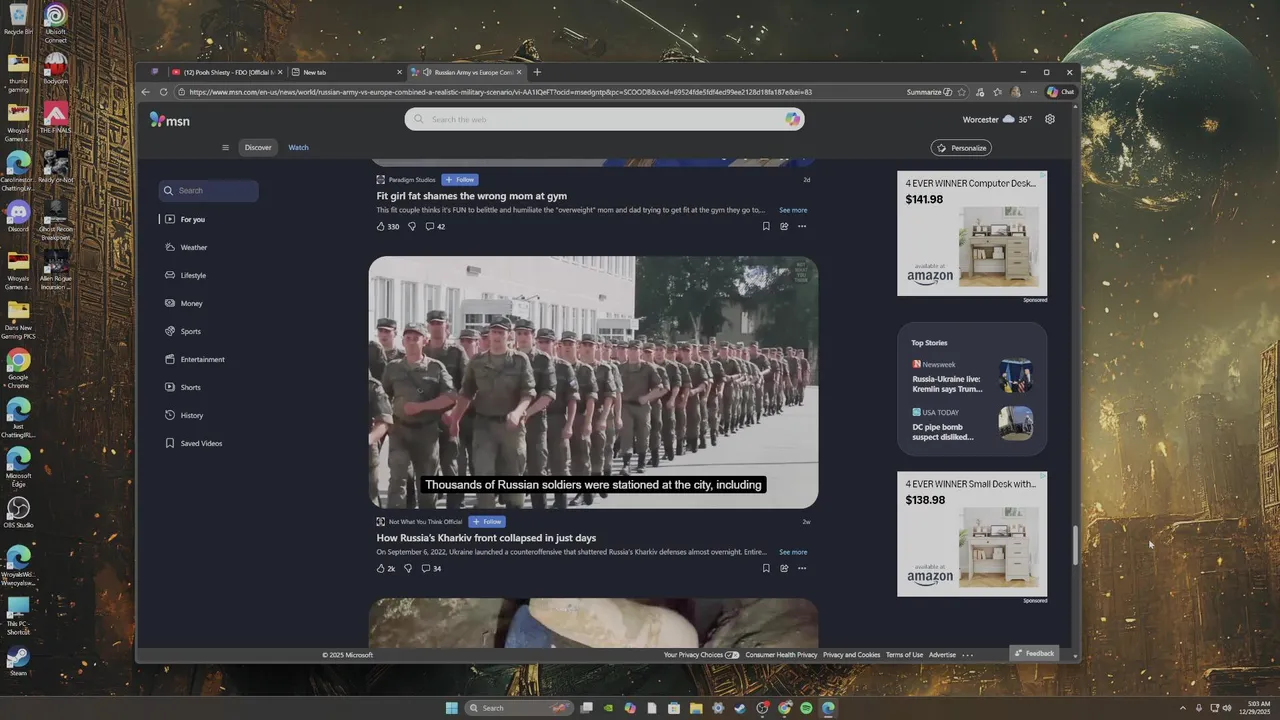
Task: Like the Kharkiv front video
Action: [x=385, y=568]
